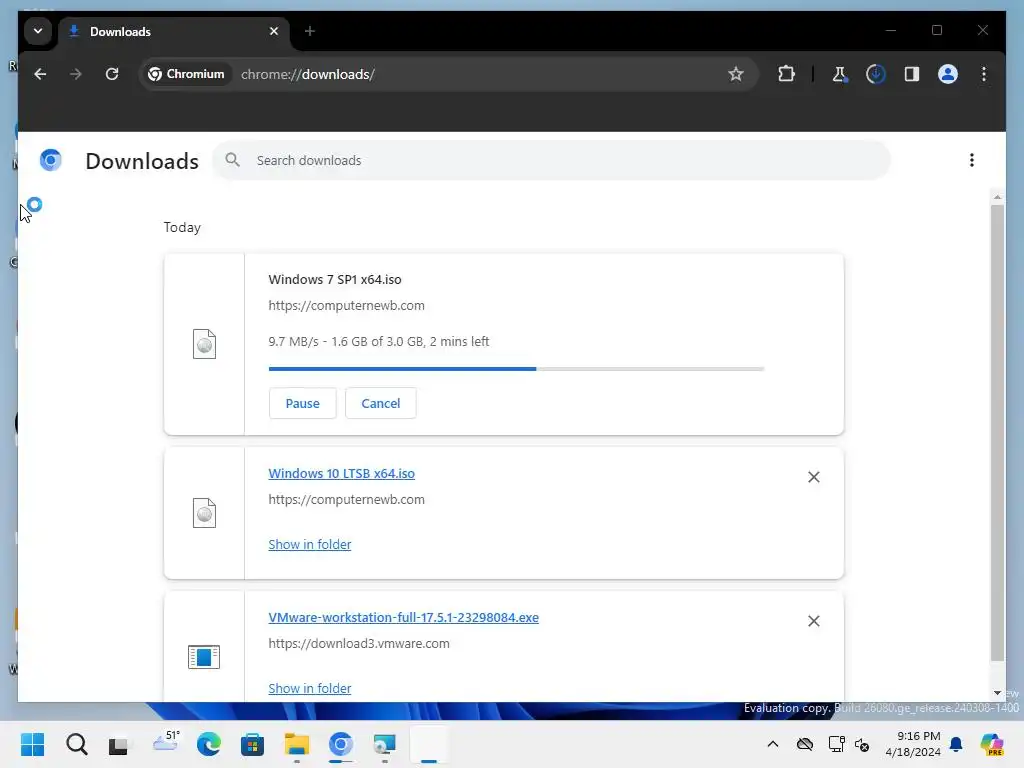The image size is (1024, 768).
Task: Open the network and volume tray icons
Action: pyautogui.click(x=848, y=744)
